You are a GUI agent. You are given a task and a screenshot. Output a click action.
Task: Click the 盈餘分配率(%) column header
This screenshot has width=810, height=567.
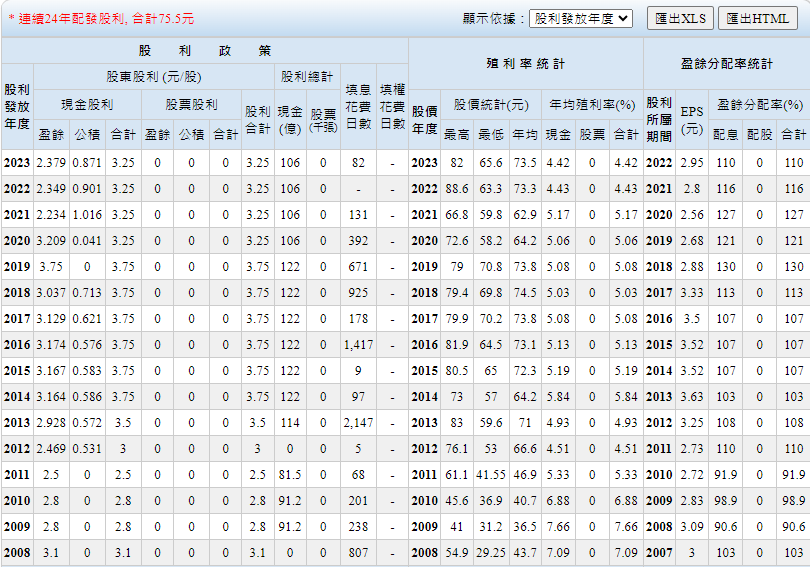coord(759,103)
